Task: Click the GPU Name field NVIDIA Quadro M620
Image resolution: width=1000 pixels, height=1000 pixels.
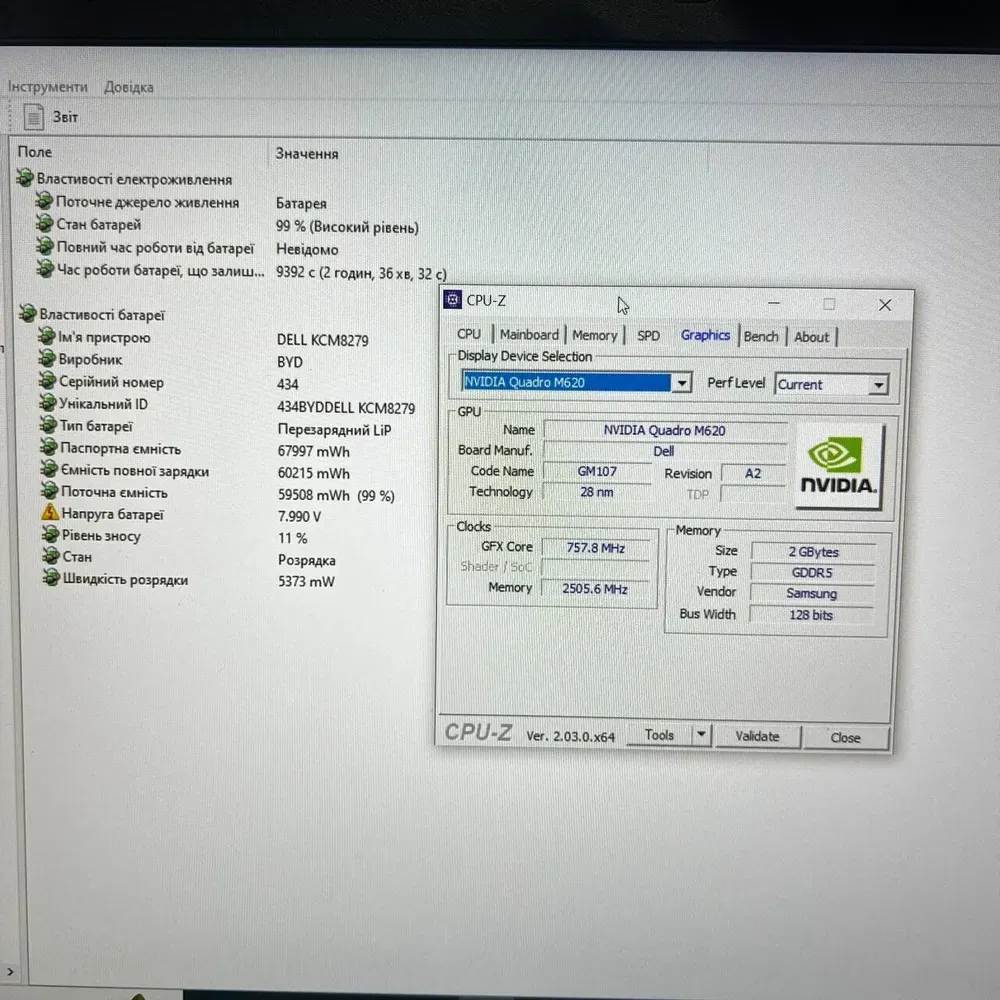Action: coord(664,430)
